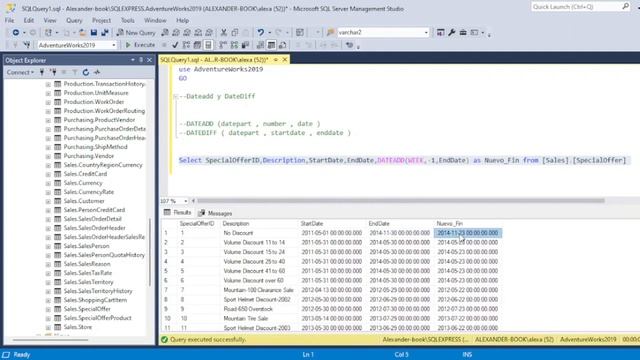
Task: Toggle Results to Text icon
Action: 260,45
